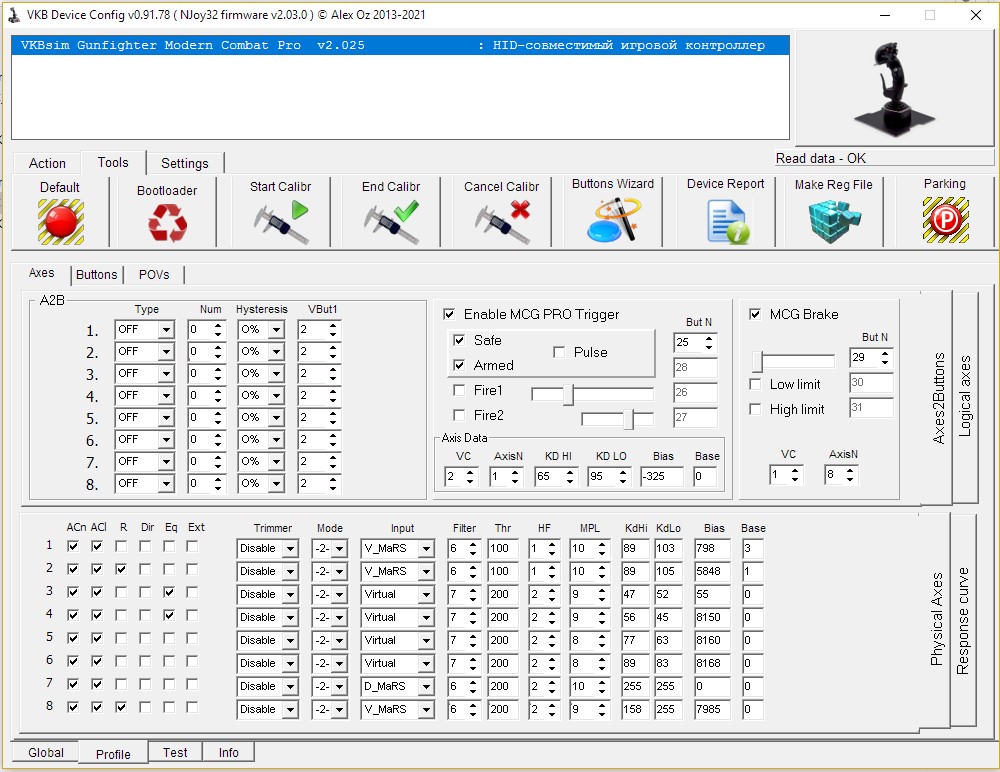Enable the Low limit checkbox

755,384
